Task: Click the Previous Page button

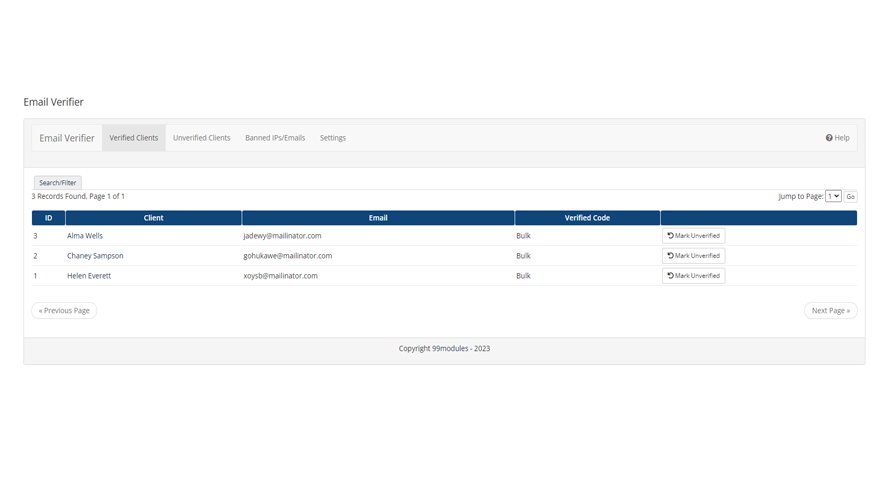Action: tap(64, 311)
